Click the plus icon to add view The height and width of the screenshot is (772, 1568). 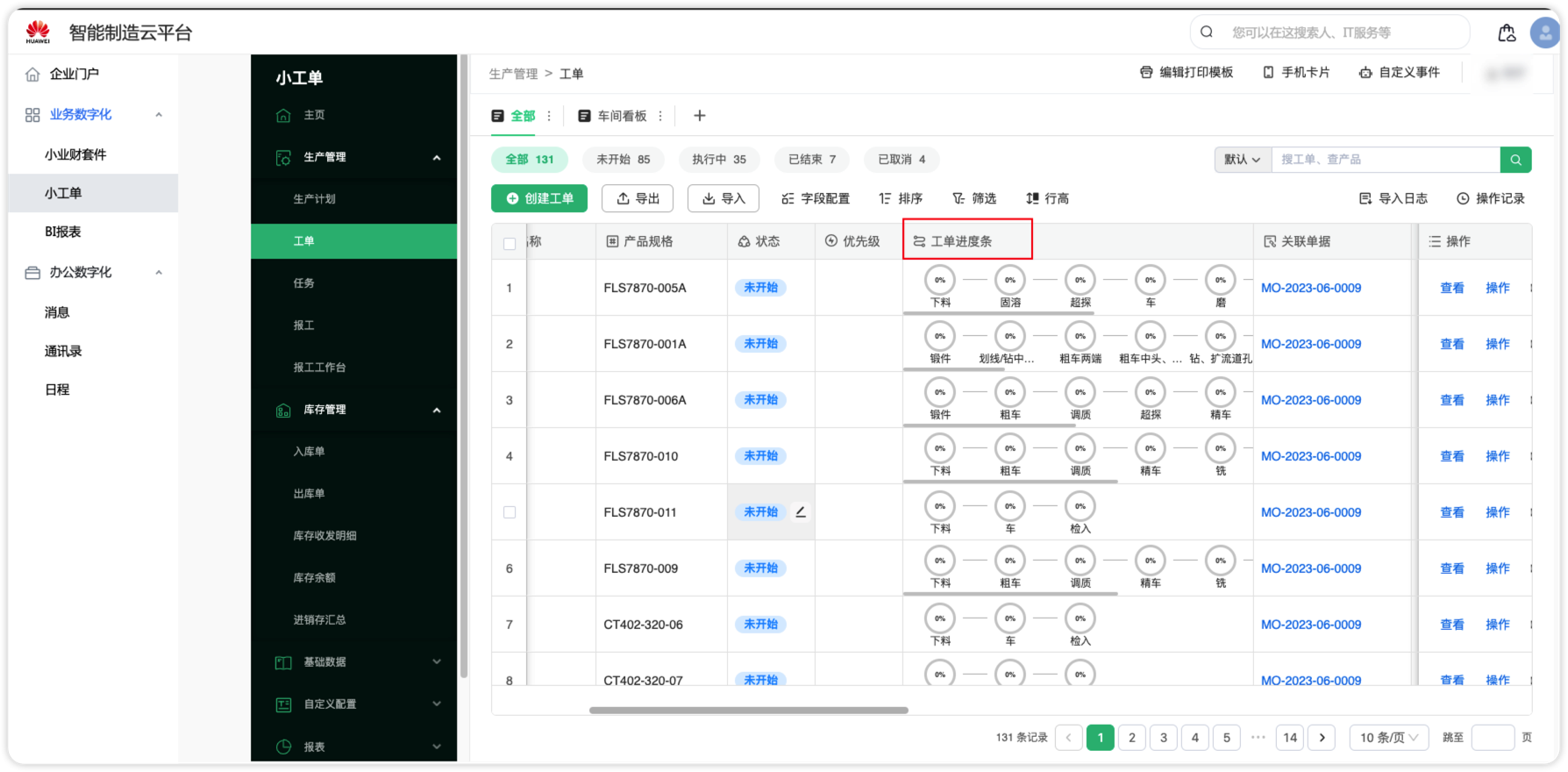click(700, 116)
